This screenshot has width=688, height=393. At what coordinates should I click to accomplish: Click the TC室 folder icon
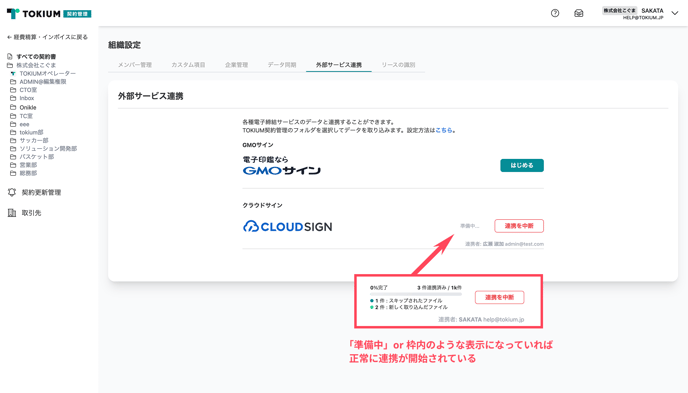coord(13,116)
